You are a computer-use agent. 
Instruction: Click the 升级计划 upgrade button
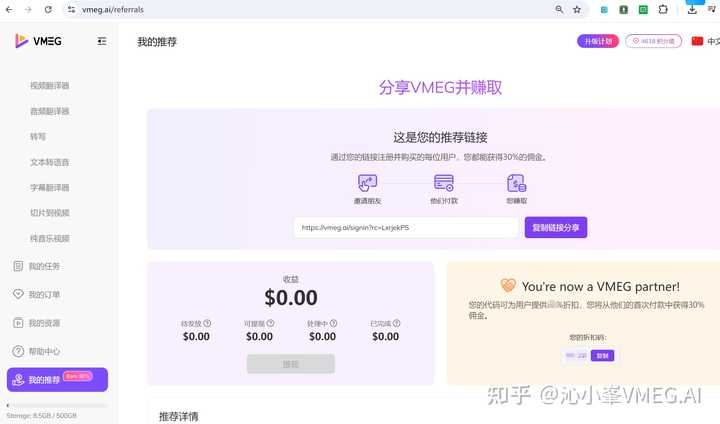pos(597,41)
